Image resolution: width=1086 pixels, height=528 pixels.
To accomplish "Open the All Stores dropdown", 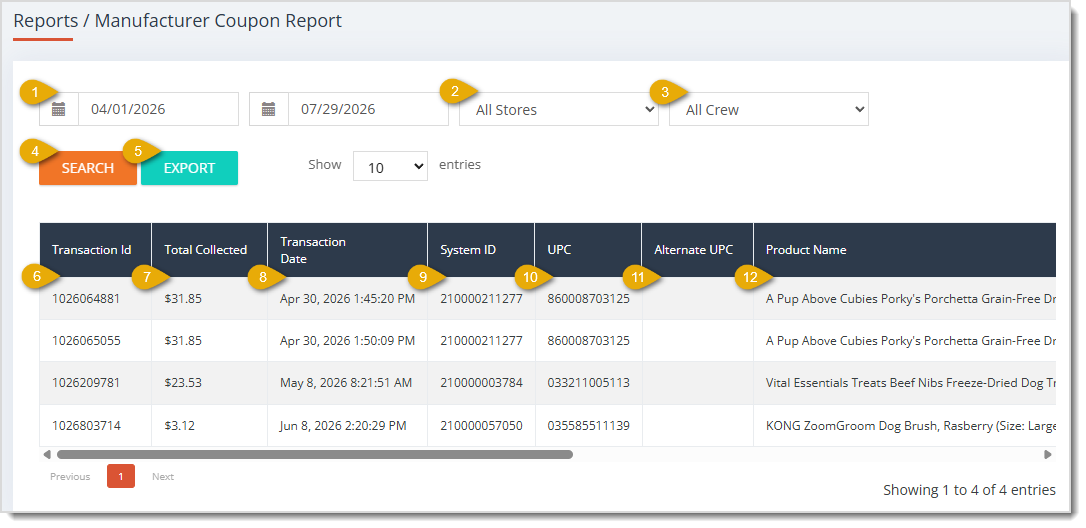I will click(559, 109).
